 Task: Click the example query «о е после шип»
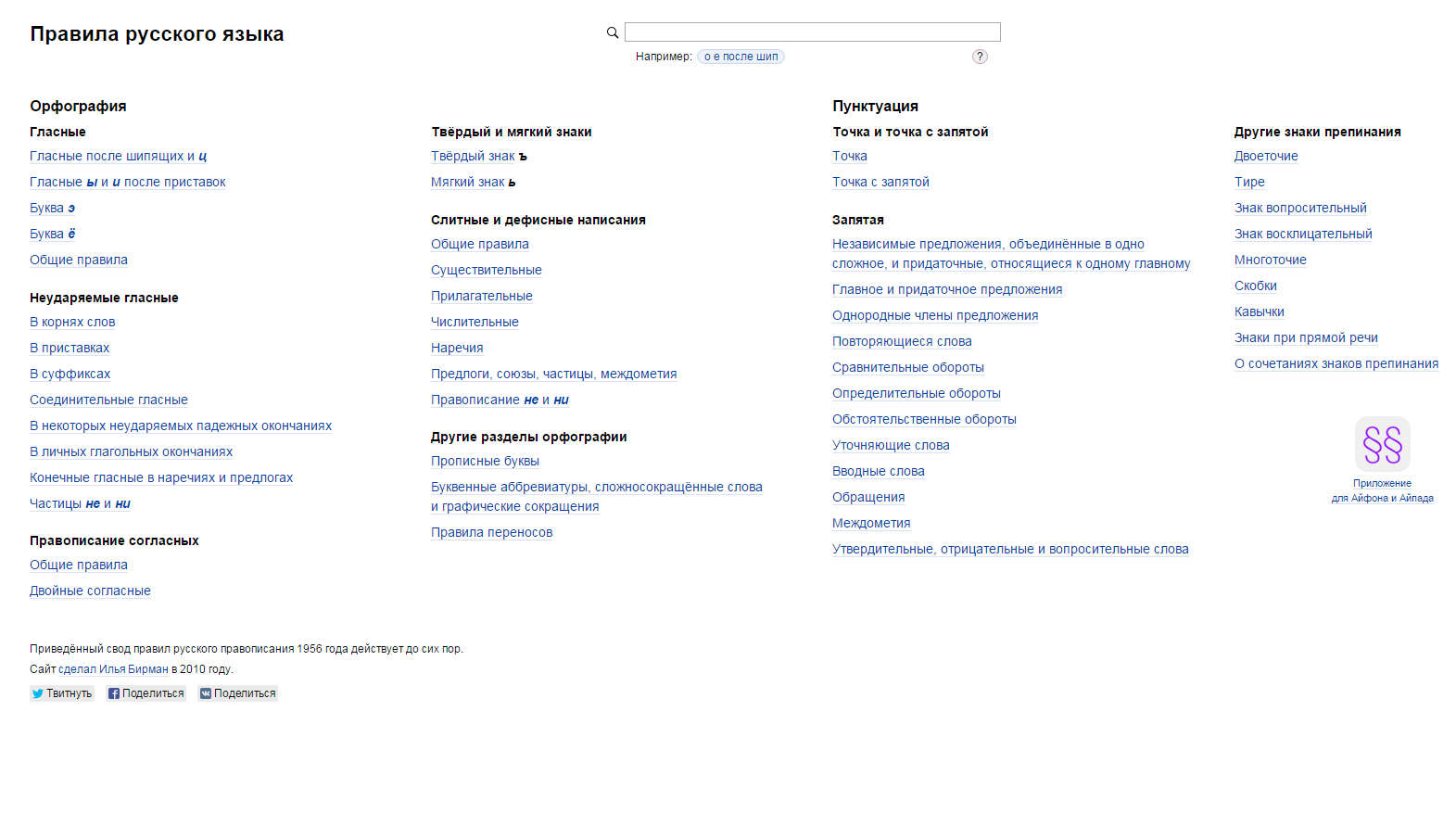click(x=741, y=57)
